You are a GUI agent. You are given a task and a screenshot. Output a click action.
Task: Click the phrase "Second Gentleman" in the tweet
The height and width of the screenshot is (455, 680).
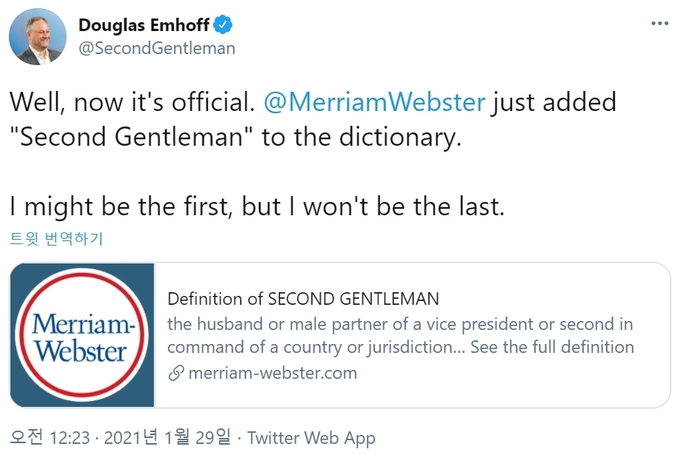tap(131, 137)
